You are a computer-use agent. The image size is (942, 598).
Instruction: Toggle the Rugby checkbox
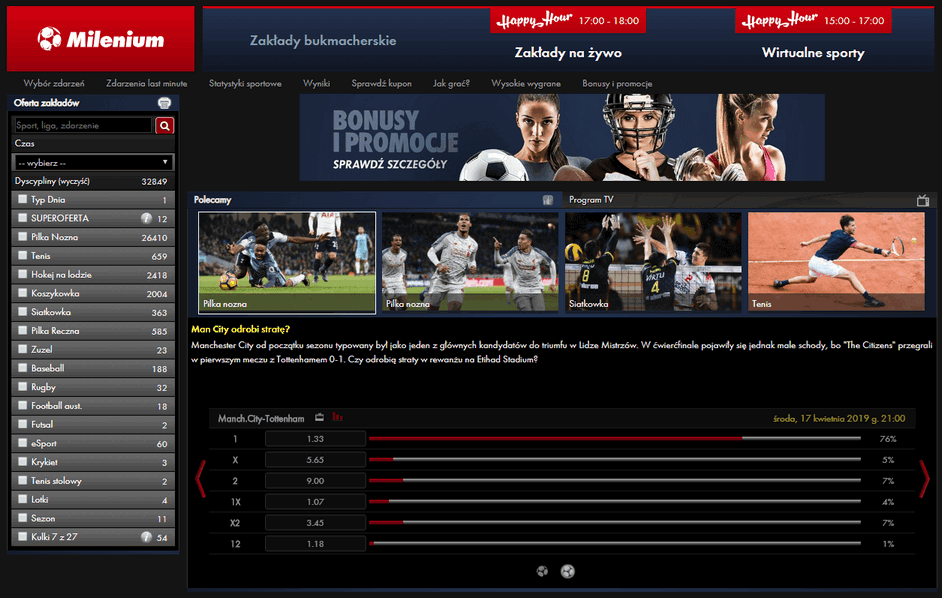point(23,387)
